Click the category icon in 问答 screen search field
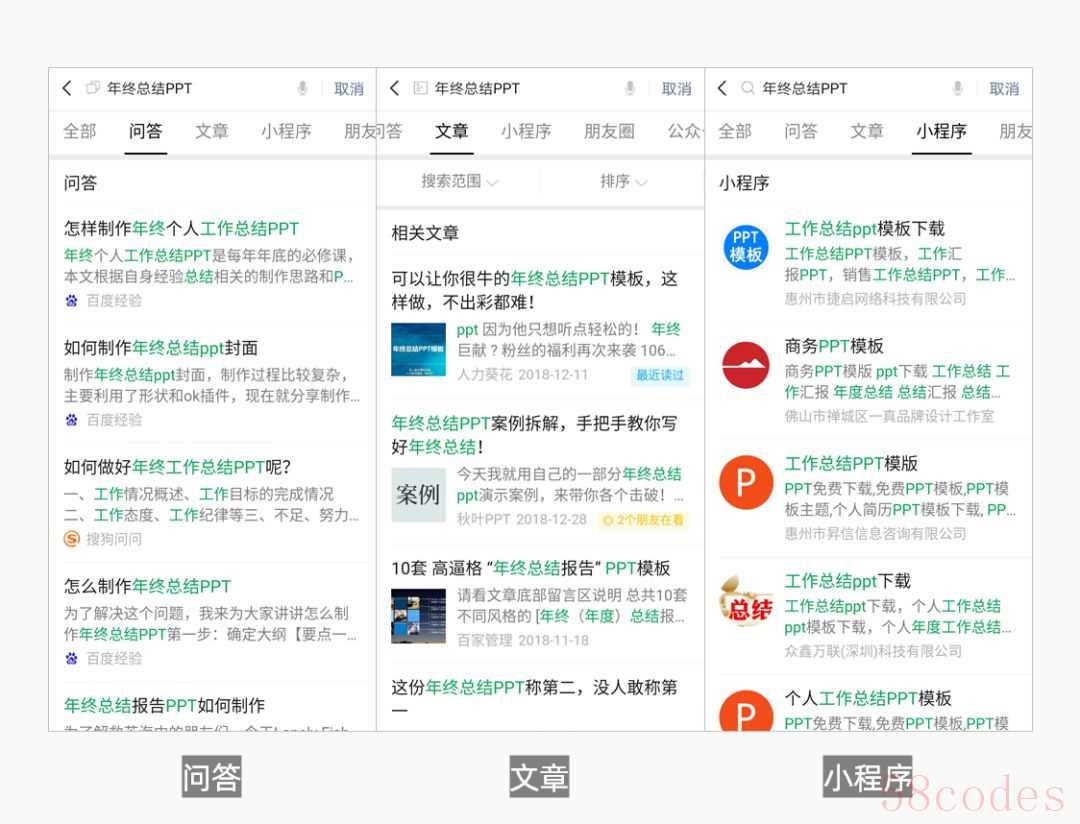1080x824 pixels. 92,88
